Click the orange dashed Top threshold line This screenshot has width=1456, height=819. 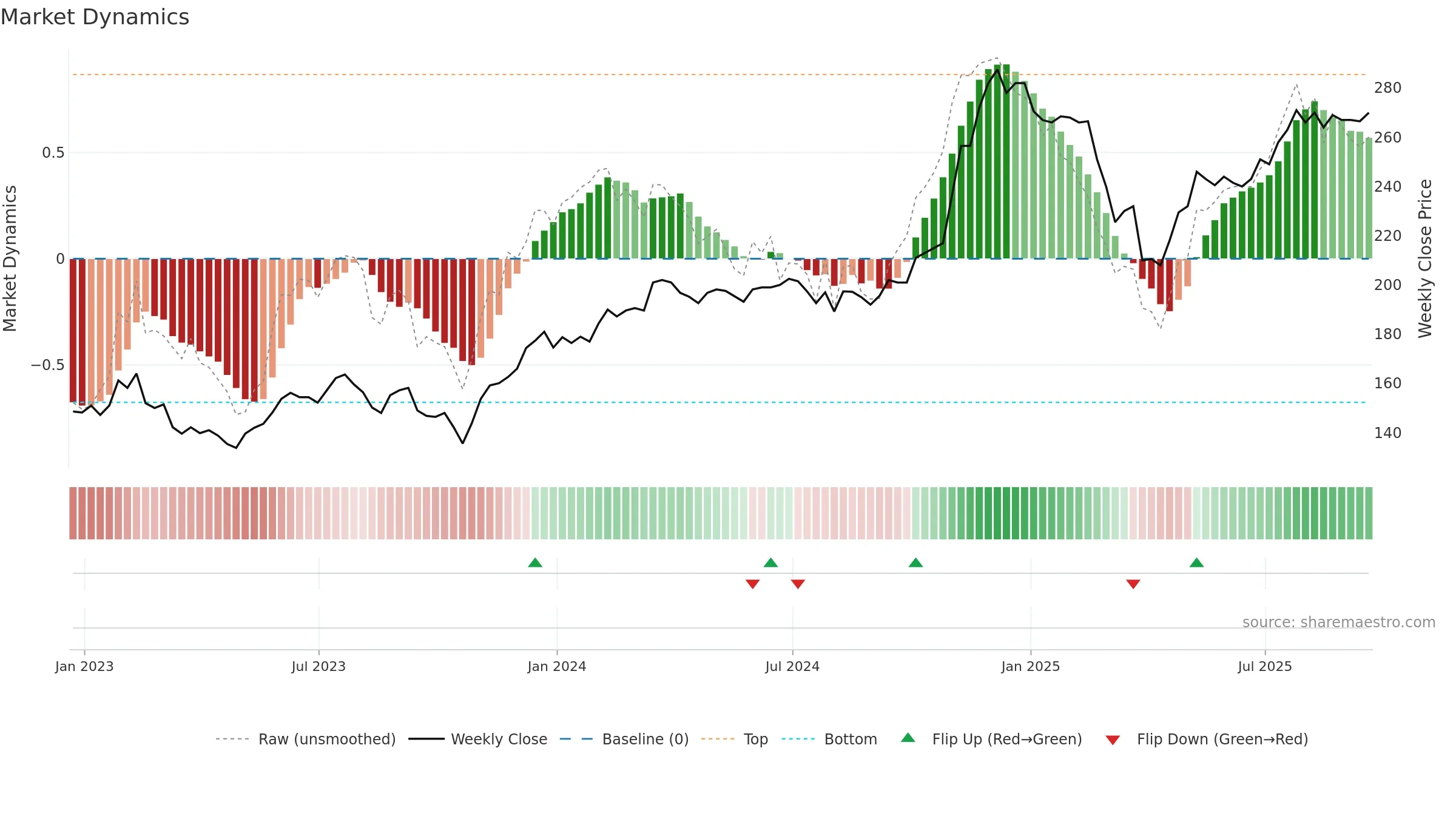(719, 75)
